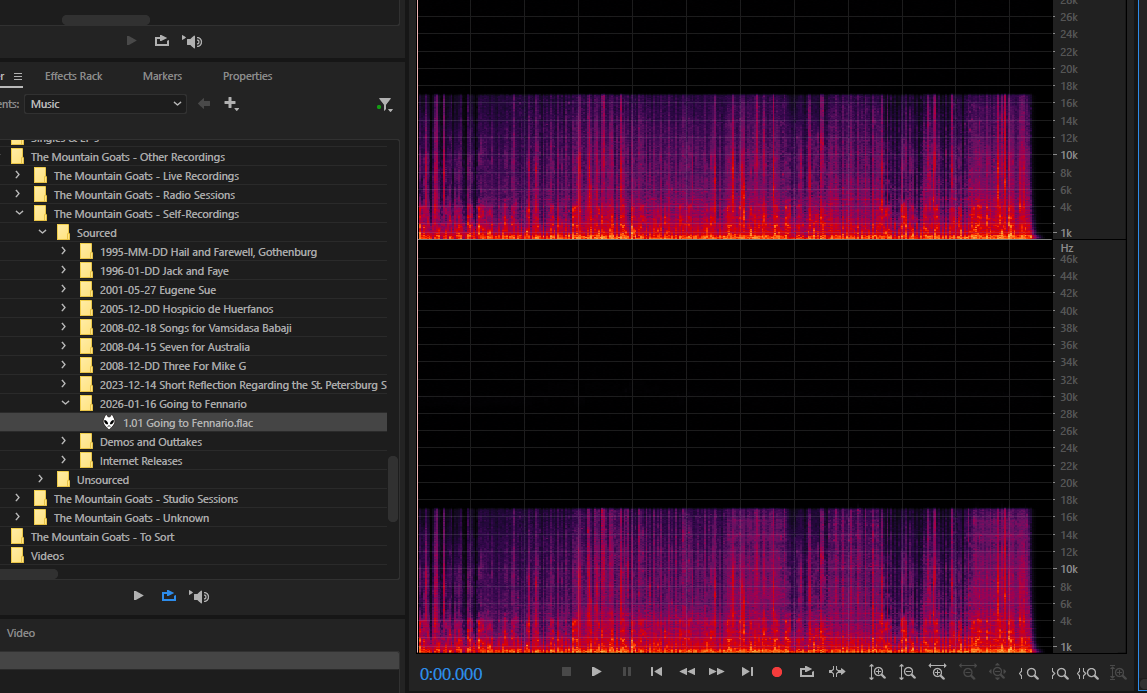
Task: Move playhead to previous marker
Action: click(656, 672)
